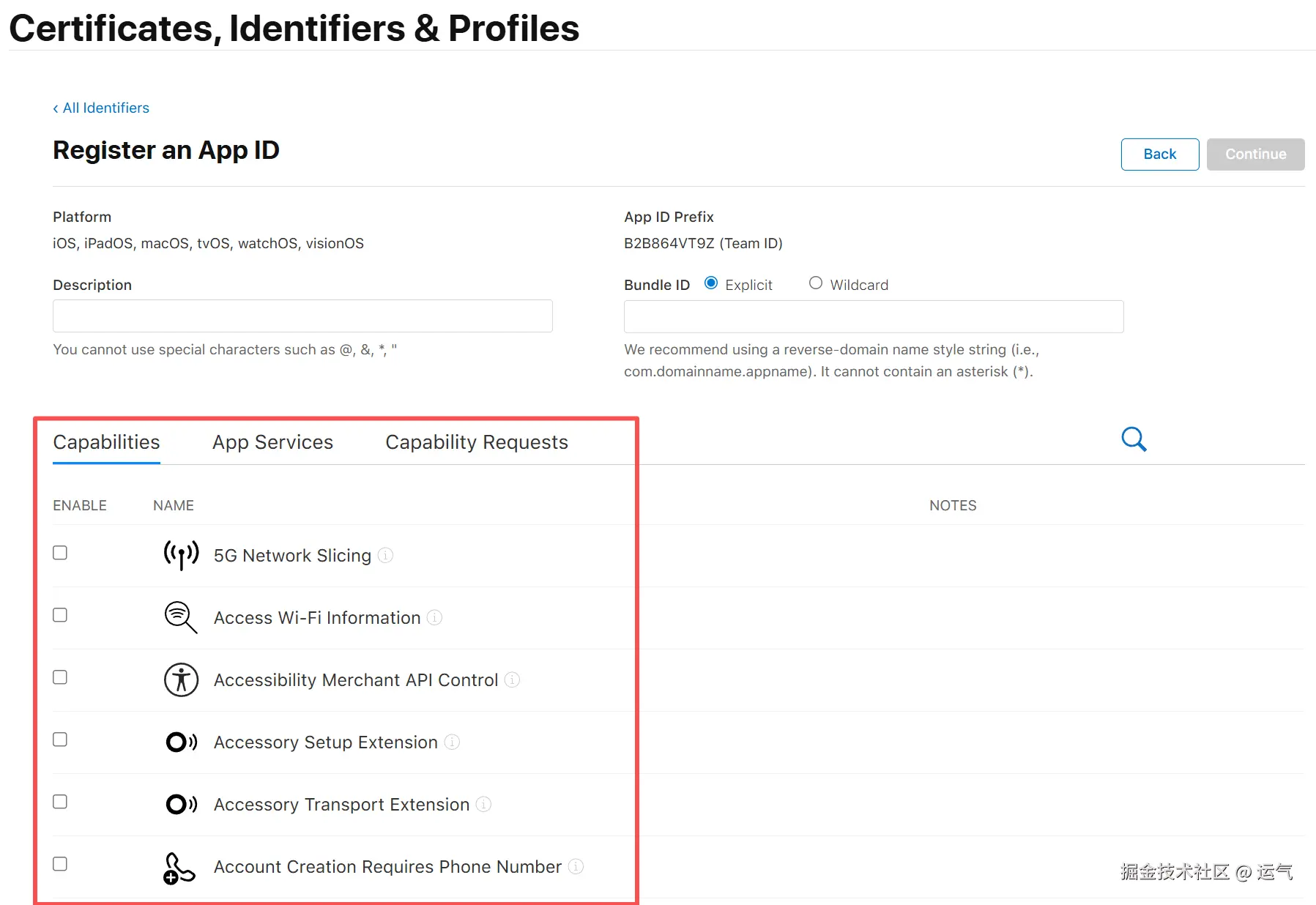The height and width of the screenshot is (905, 1316).
Task: Click the Access Wi-Fi Information icon
Action: coord(181,617)
